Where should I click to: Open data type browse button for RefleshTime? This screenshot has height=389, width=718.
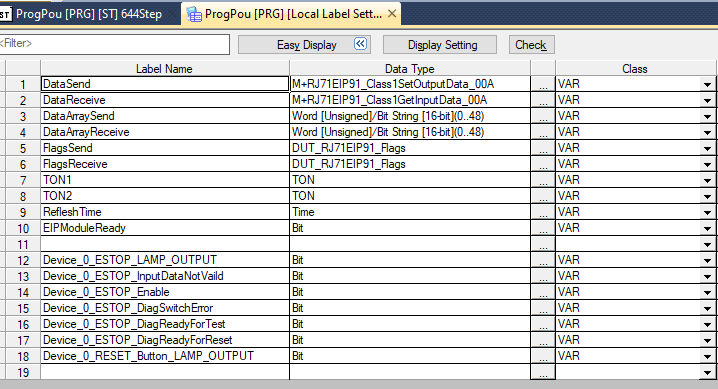(x=543, y=212)
